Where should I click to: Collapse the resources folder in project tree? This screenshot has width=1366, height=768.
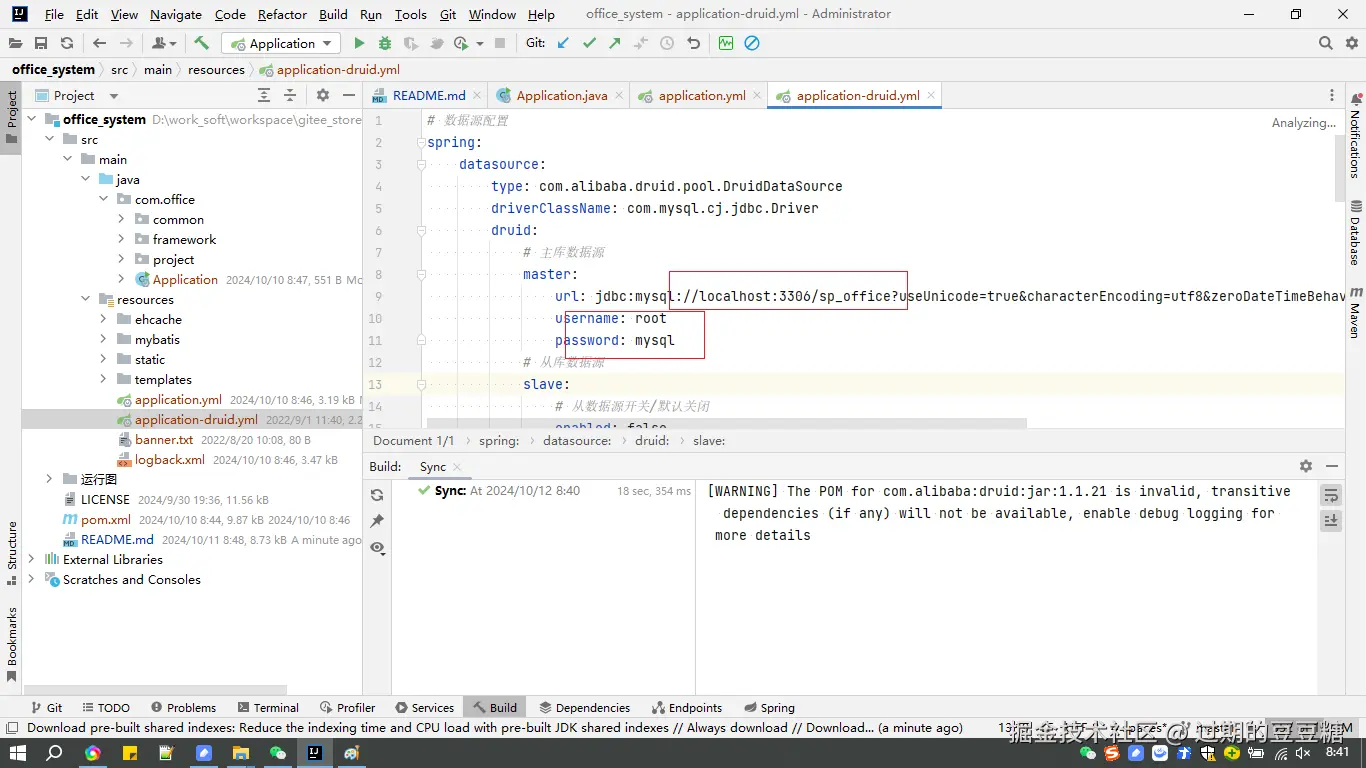click(86, 299)
